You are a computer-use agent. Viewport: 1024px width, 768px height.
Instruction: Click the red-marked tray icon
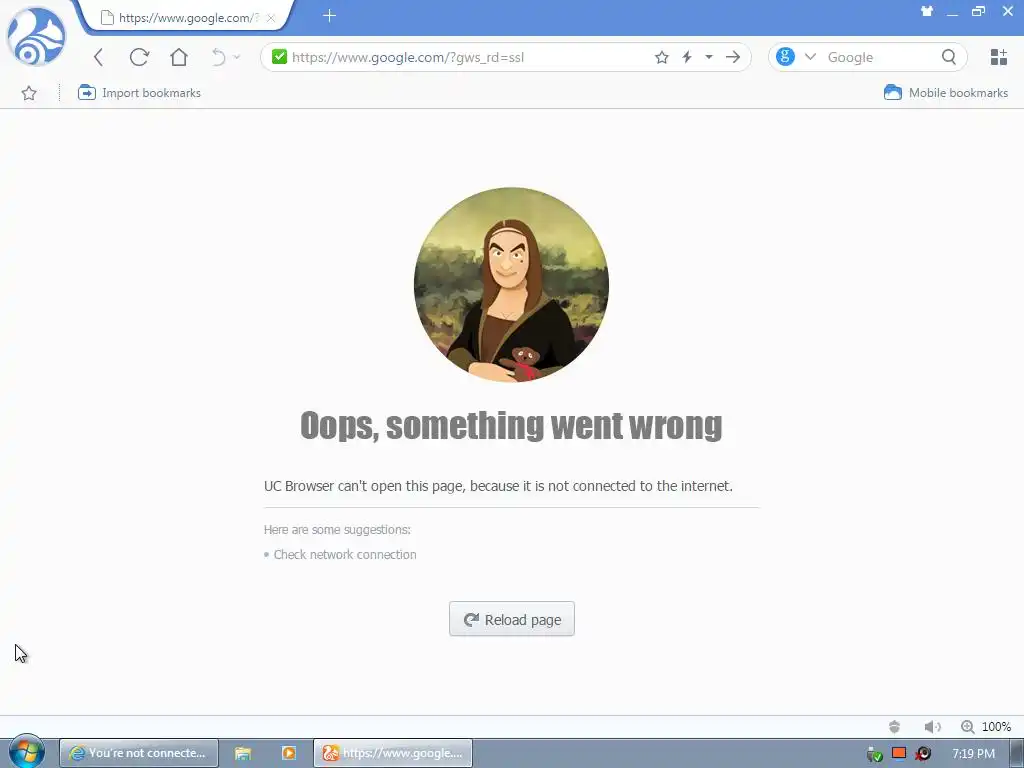923,754
